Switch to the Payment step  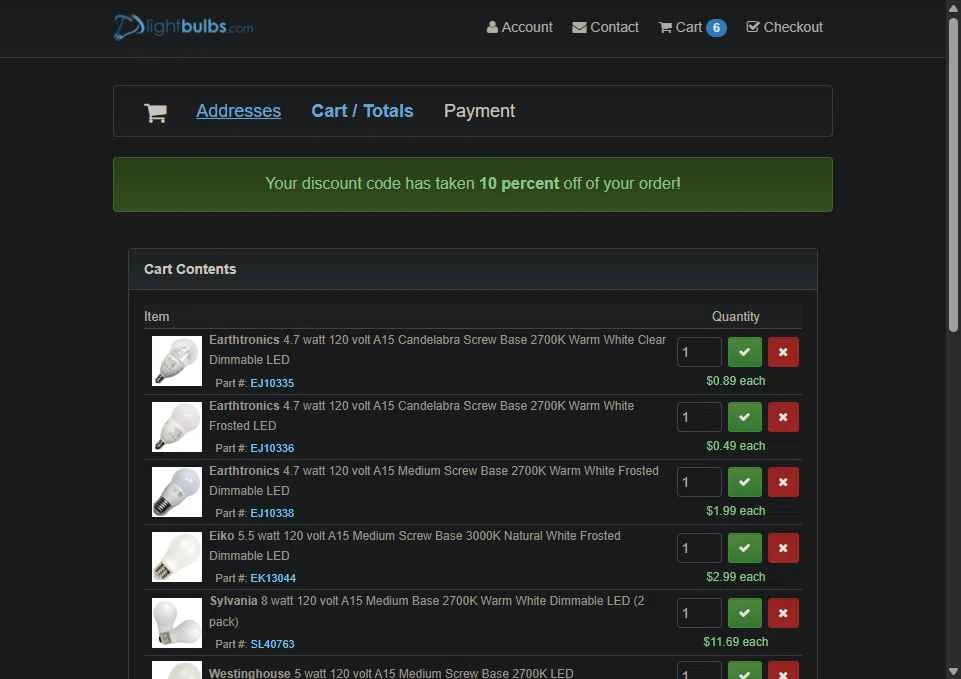pos(479,111)
